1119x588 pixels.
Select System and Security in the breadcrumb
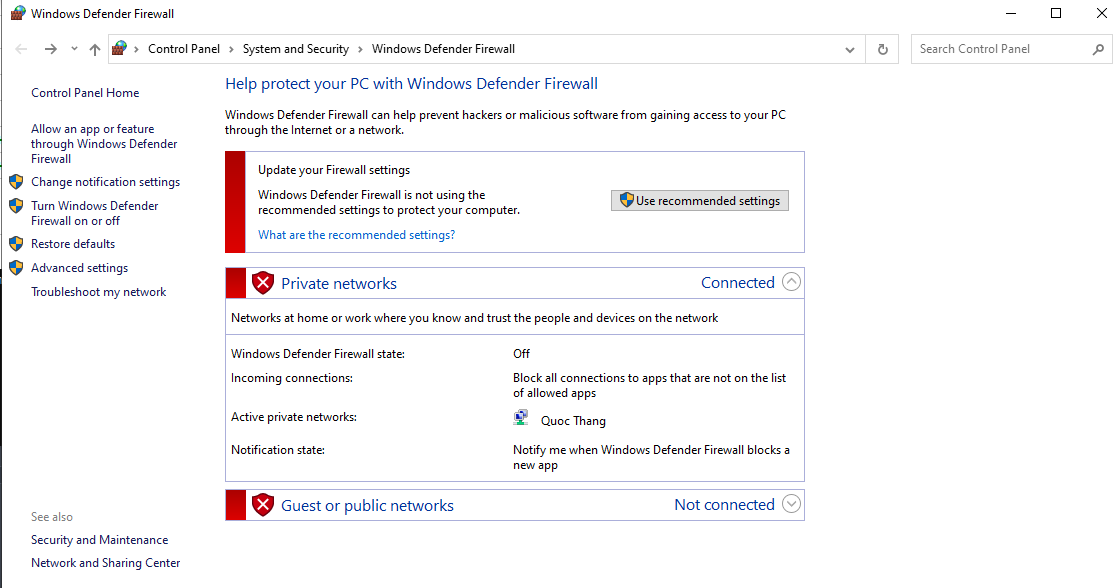coord(296,49)
